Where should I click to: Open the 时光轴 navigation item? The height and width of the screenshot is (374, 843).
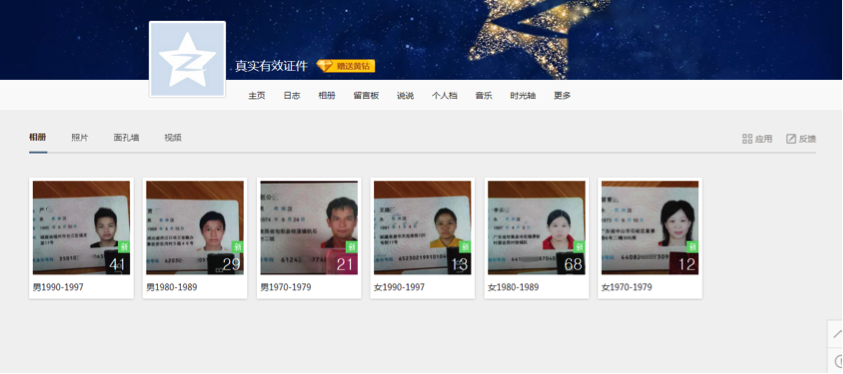pyautogui.click(x=523, y=96)
